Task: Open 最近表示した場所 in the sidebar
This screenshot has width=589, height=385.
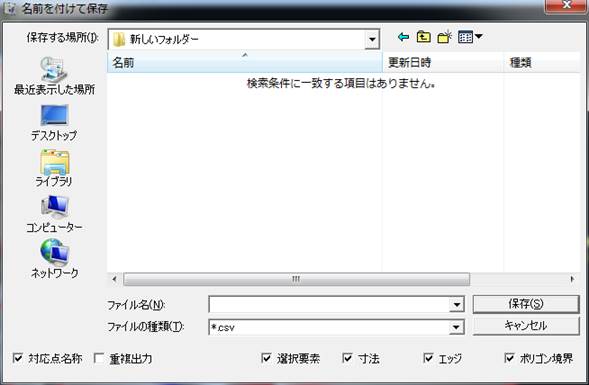Action: pyautogui.click(x=54, y=76)
